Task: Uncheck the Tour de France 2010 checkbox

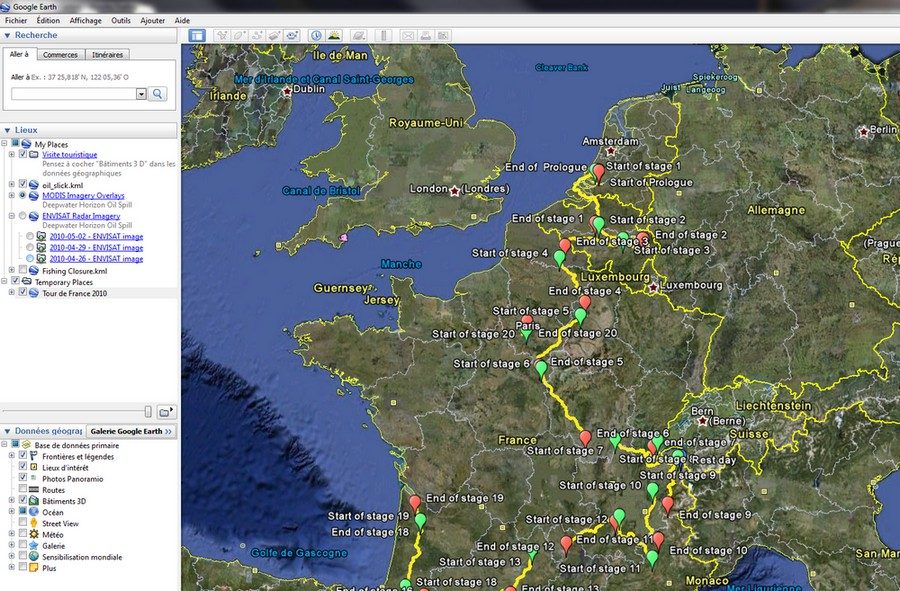Action: [23, 293]
